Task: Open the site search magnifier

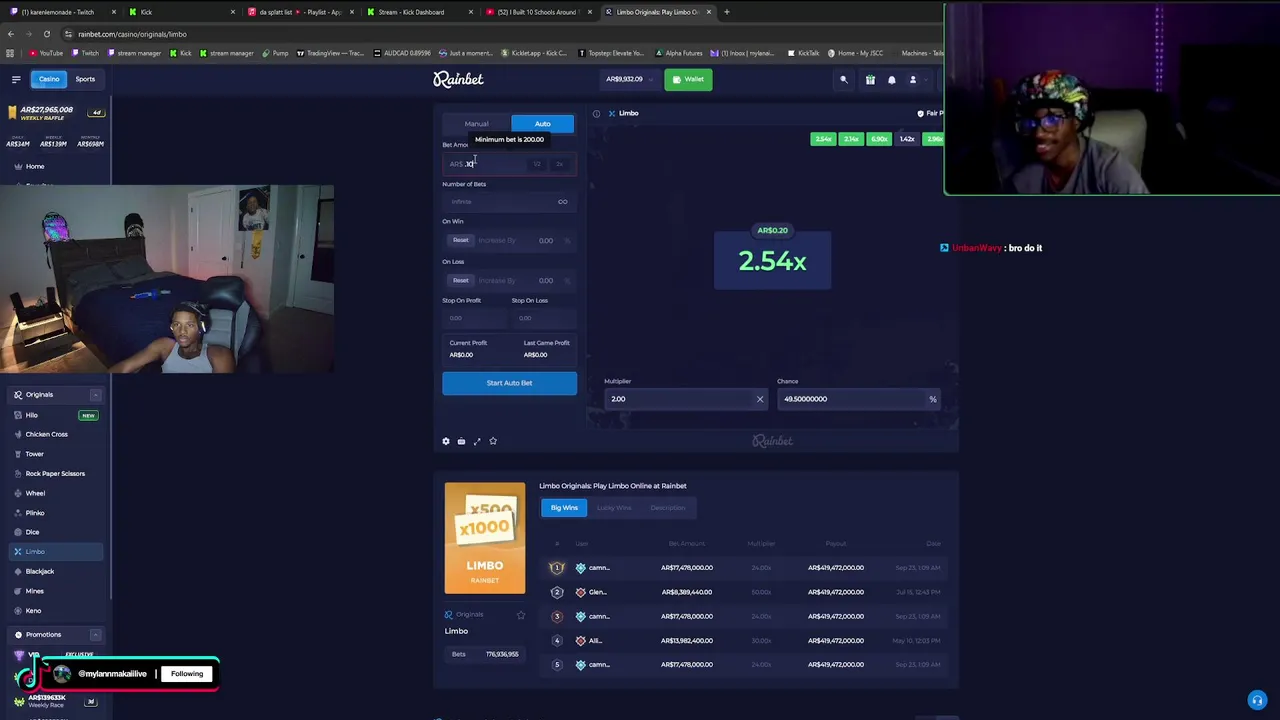Action: pyautogui.click(x=843, y=79)
